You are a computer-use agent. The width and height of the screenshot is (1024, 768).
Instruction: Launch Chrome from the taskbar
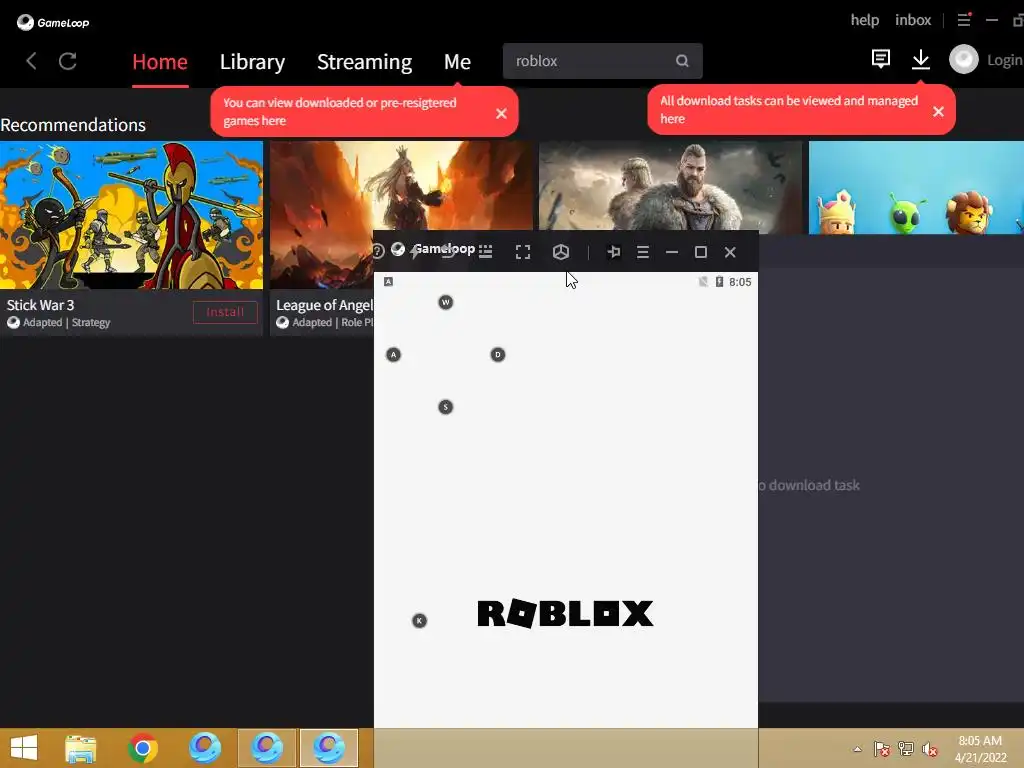pyautogui.click(x=143, y=748)
